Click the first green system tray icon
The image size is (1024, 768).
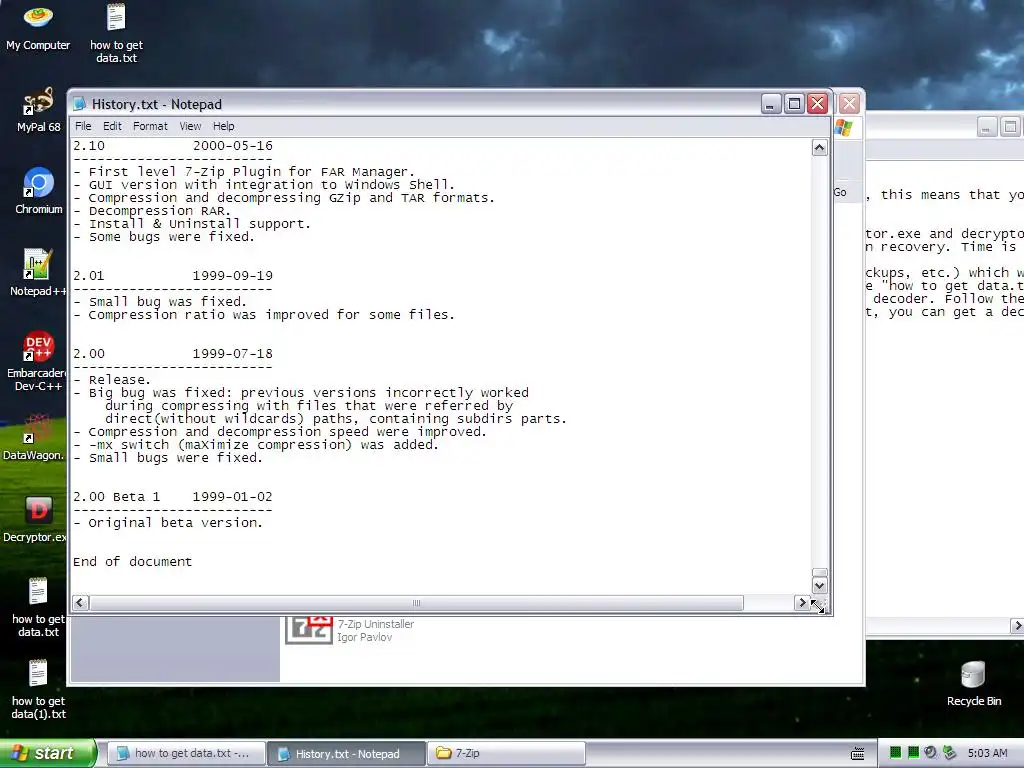(x=895, y=752)
